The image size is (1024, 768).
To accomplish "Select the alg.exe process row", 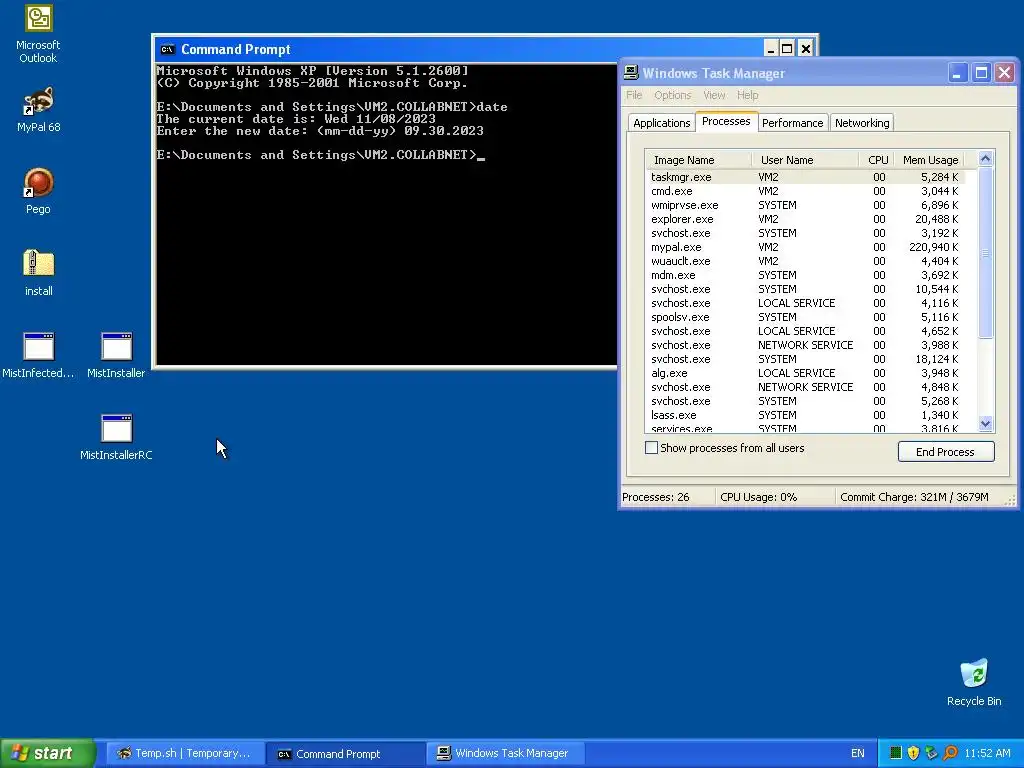I will (805, 373).
